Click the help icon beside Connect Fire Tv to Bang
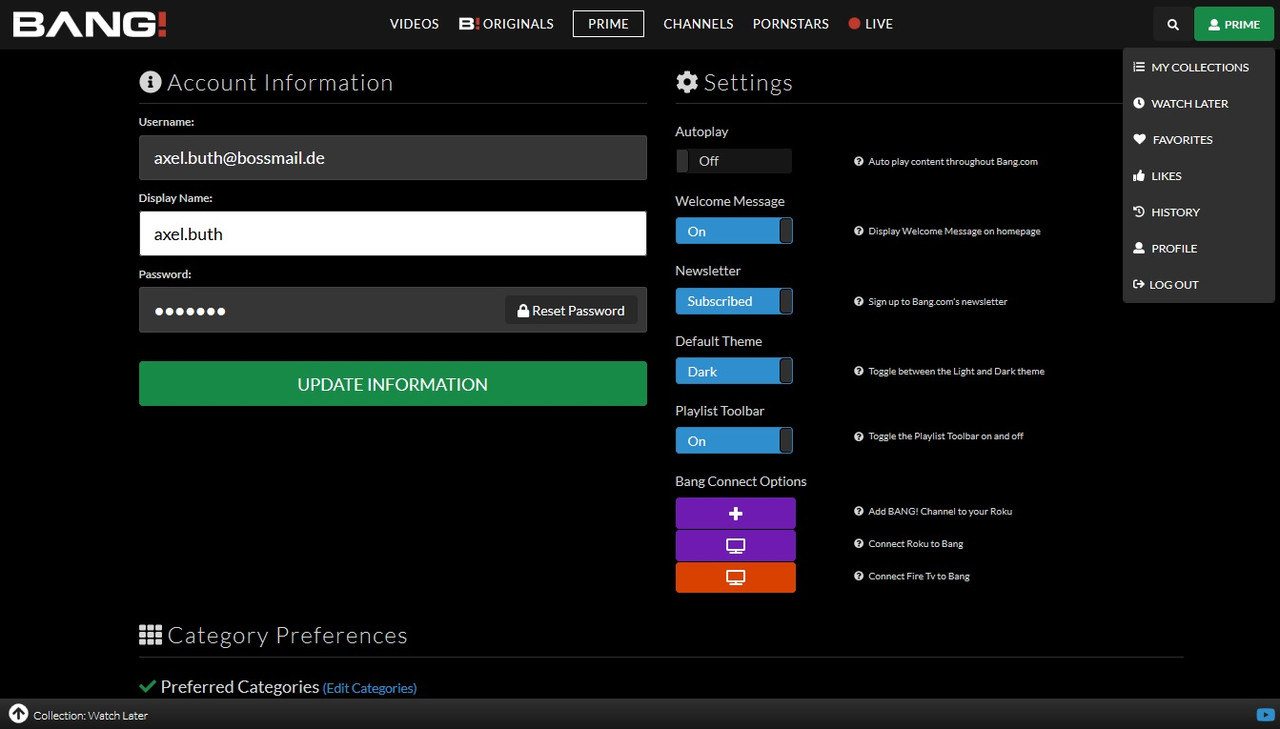1280x729 pixels. coord(859,576)
